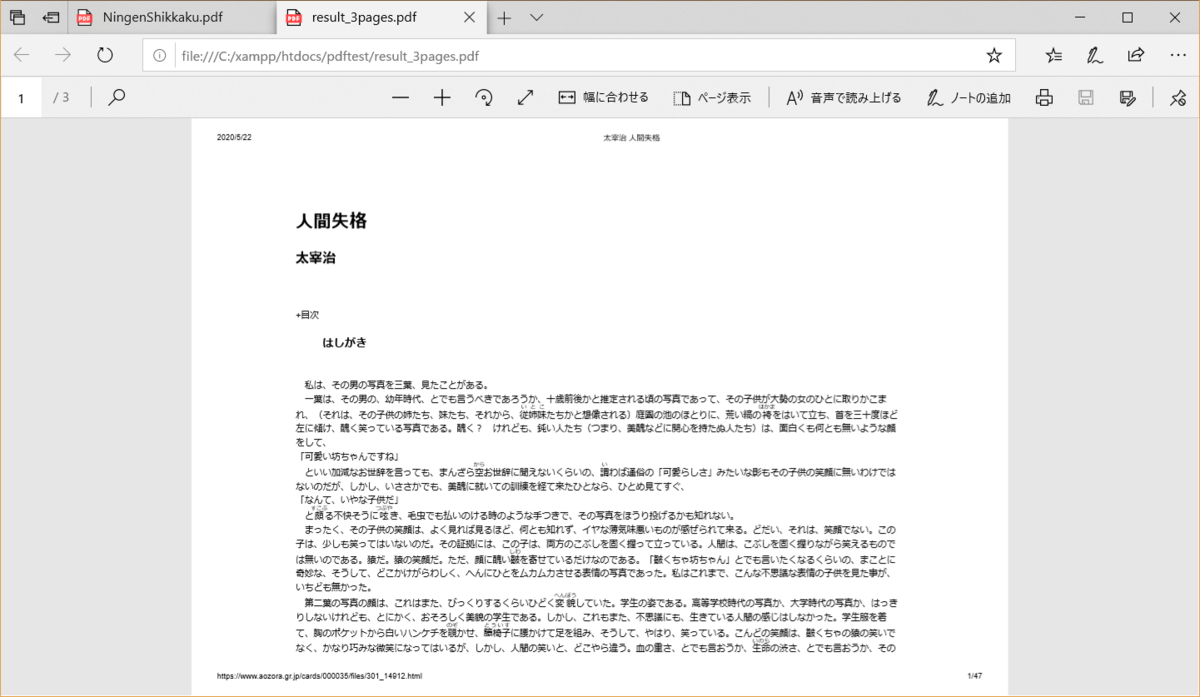Start 音声で読み上げる read aloud

point(843,98)
